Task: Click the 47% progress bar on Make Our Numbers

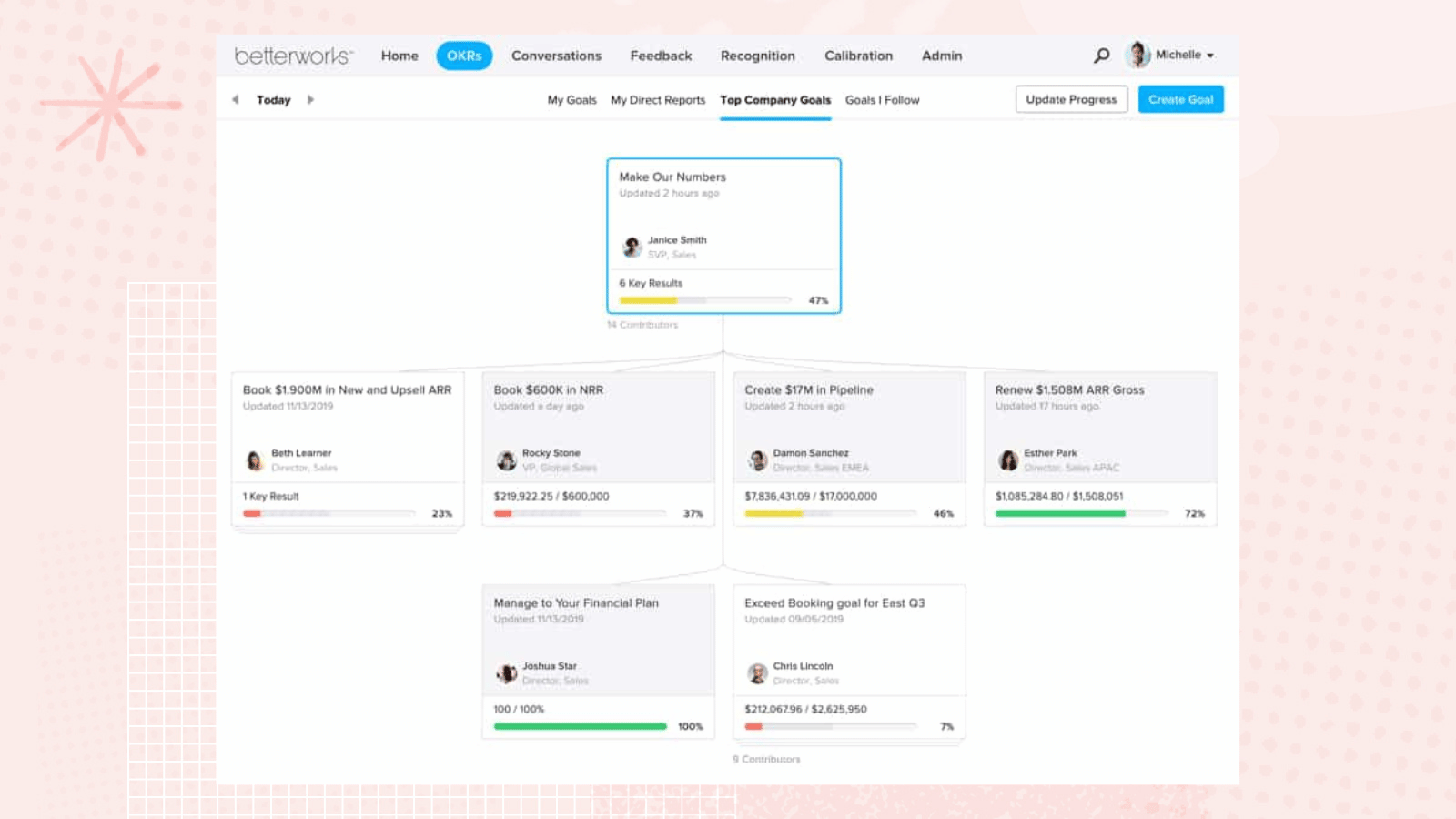Action: 705,299
